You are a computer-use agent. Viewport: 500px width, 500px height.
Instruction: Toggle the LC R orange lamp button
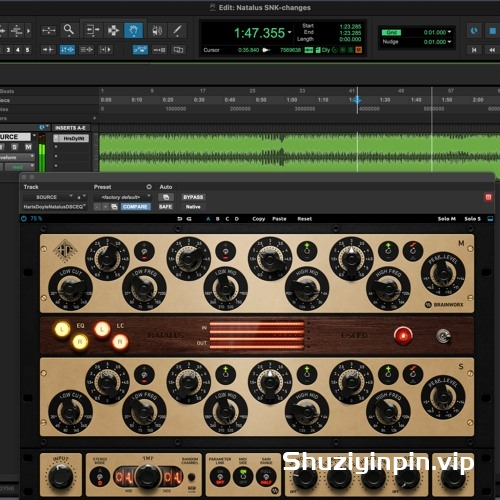[120, 342]
